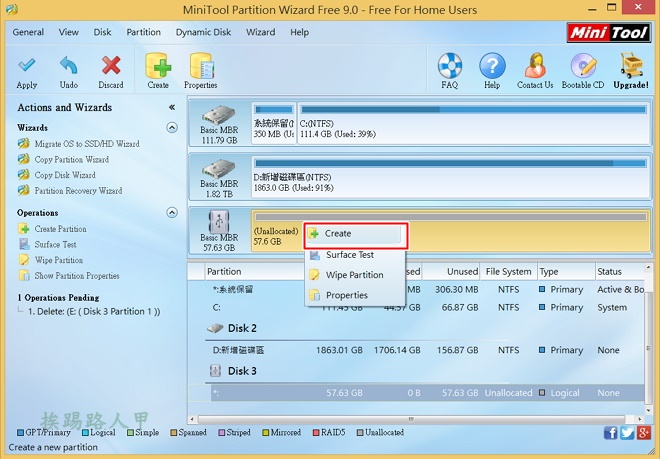Click the horizontal scrollbar right arrow
Image resolution: width=660 pixels, height=459 pixels.
(639, 419)
